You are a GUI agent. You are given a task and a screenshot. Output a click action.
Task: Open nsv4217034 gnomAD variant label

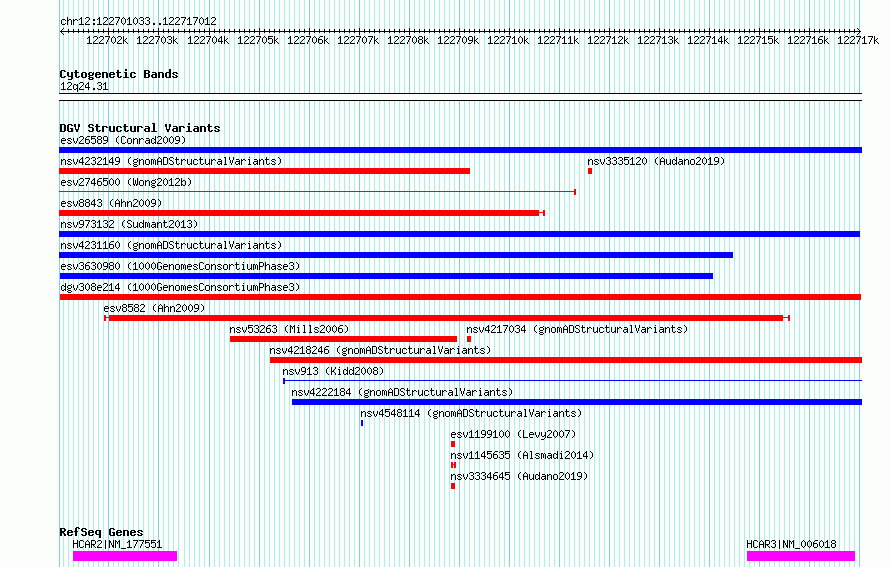pyautogui.click(x=577, y=329)
